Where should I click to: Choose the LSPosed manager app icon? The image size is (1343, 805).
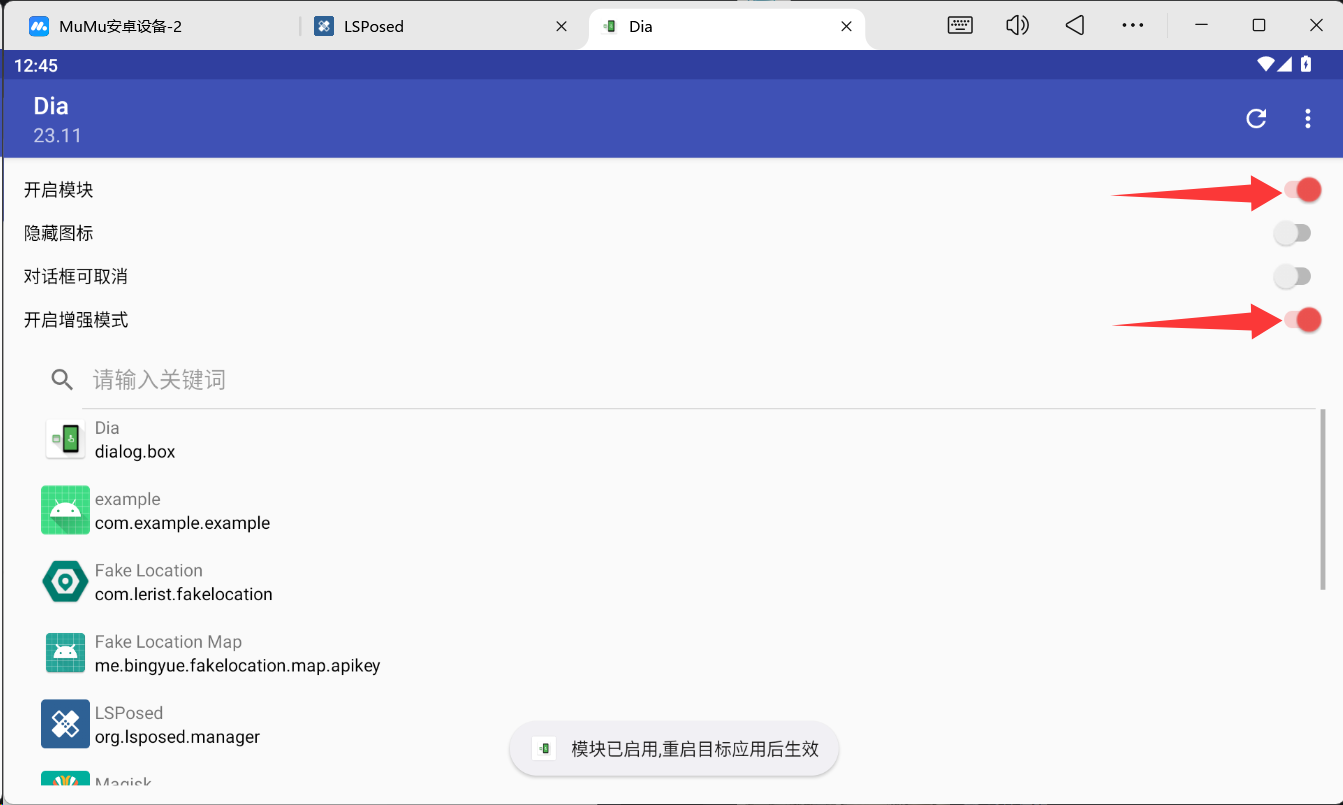66,724
